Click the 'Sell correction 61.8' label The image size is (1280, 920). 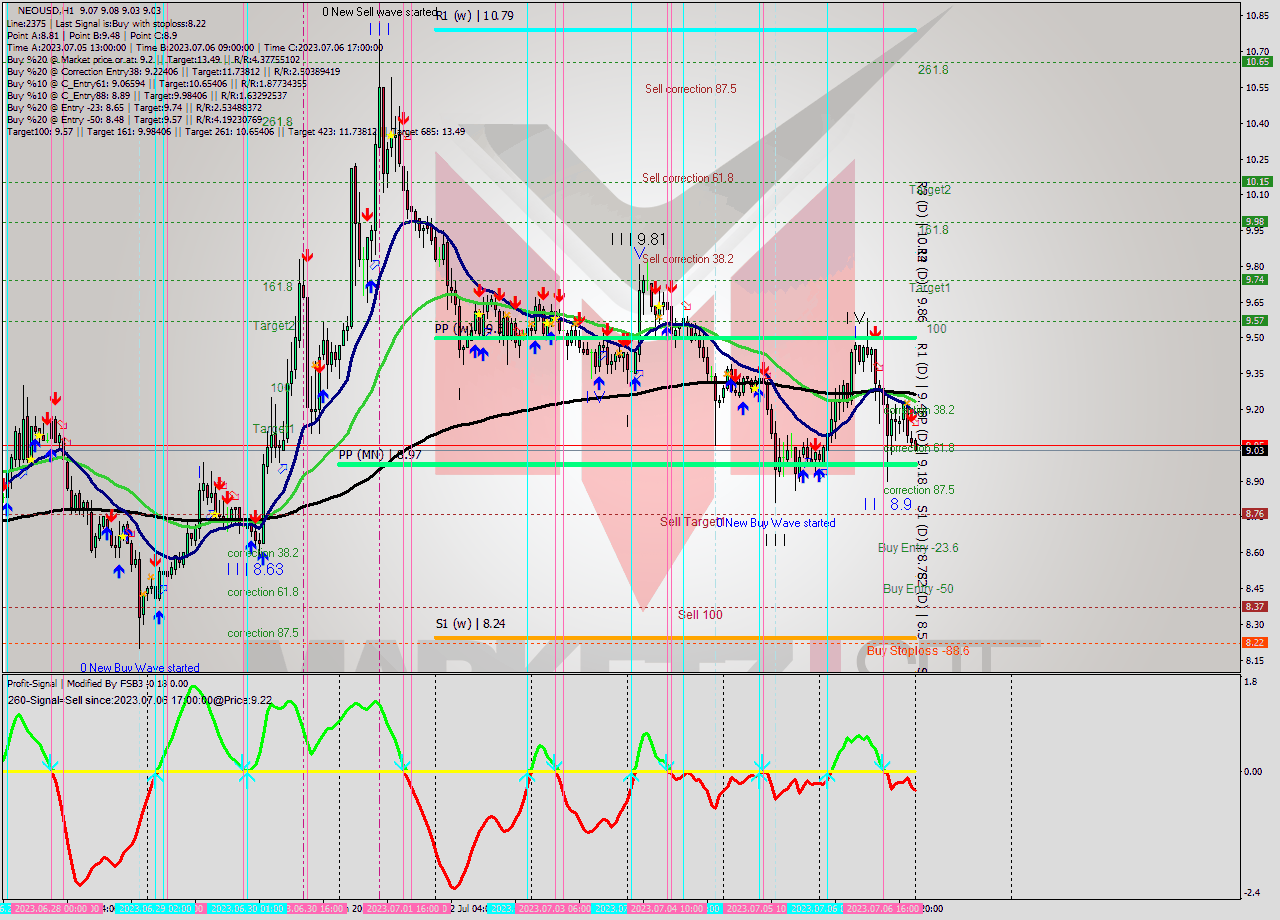(688, 178)
